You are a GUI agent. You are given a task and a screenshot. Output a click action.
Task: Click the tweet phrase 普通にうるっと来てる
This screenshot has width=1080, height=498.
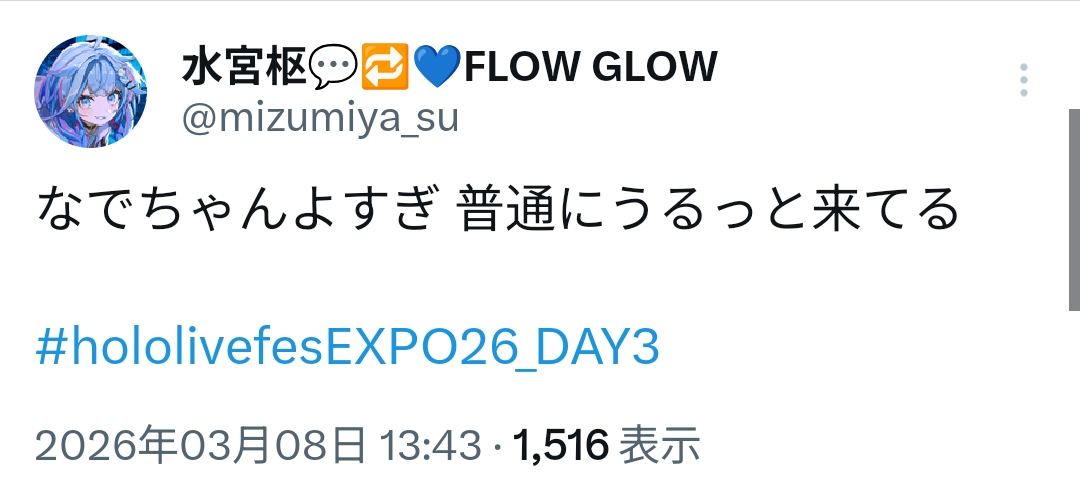click(x=707, y=209)
